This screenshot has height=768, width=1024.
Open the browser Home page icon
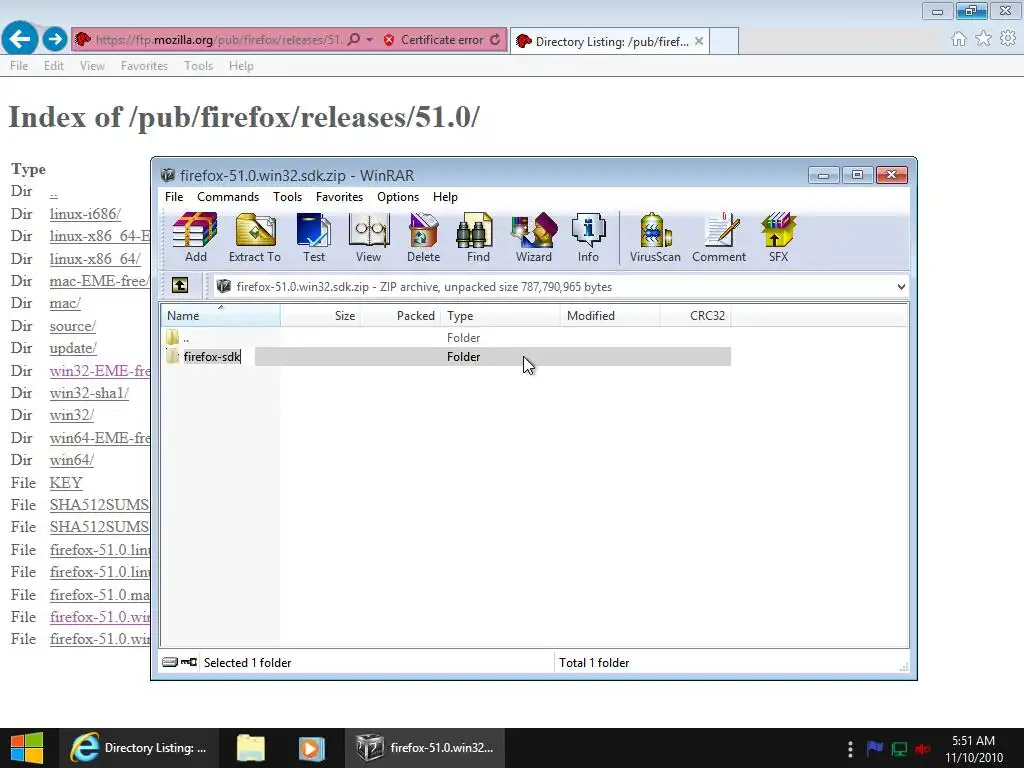[x=958, y=39]
